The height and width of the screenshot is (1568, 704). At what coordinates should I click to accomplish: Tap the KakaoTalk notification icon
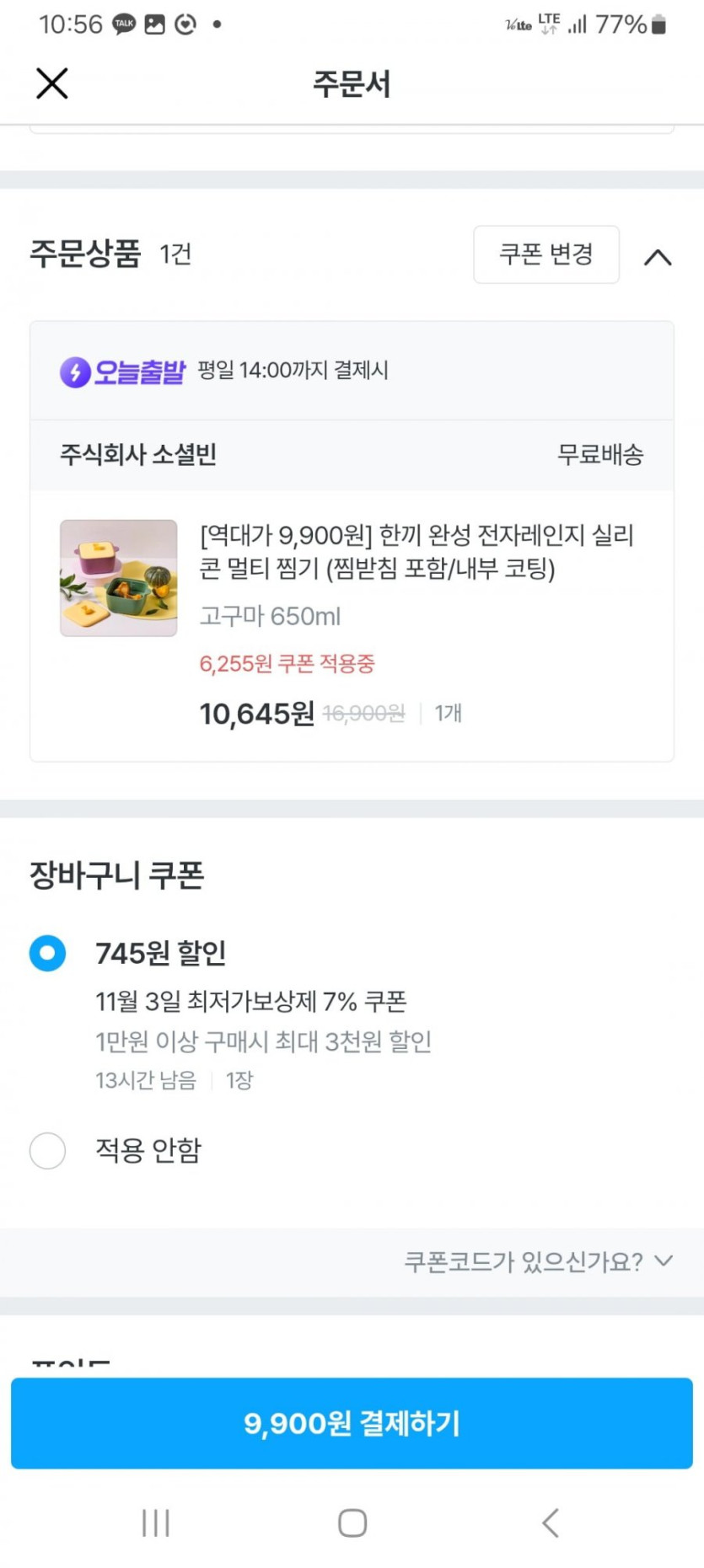[124, 24]
